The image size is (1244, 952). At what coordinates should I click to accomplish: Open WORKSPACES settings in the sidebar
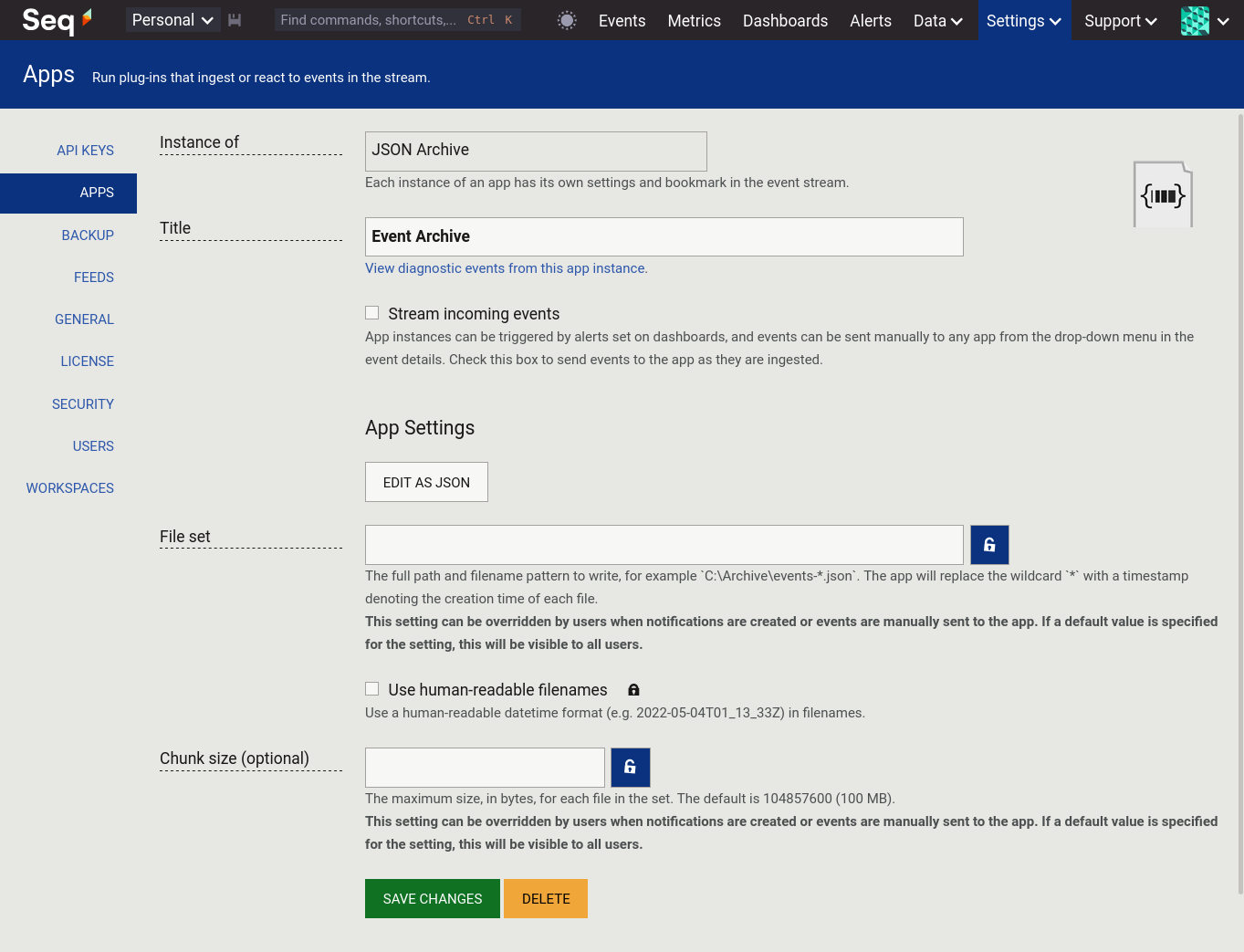click(x=70, y=488)
